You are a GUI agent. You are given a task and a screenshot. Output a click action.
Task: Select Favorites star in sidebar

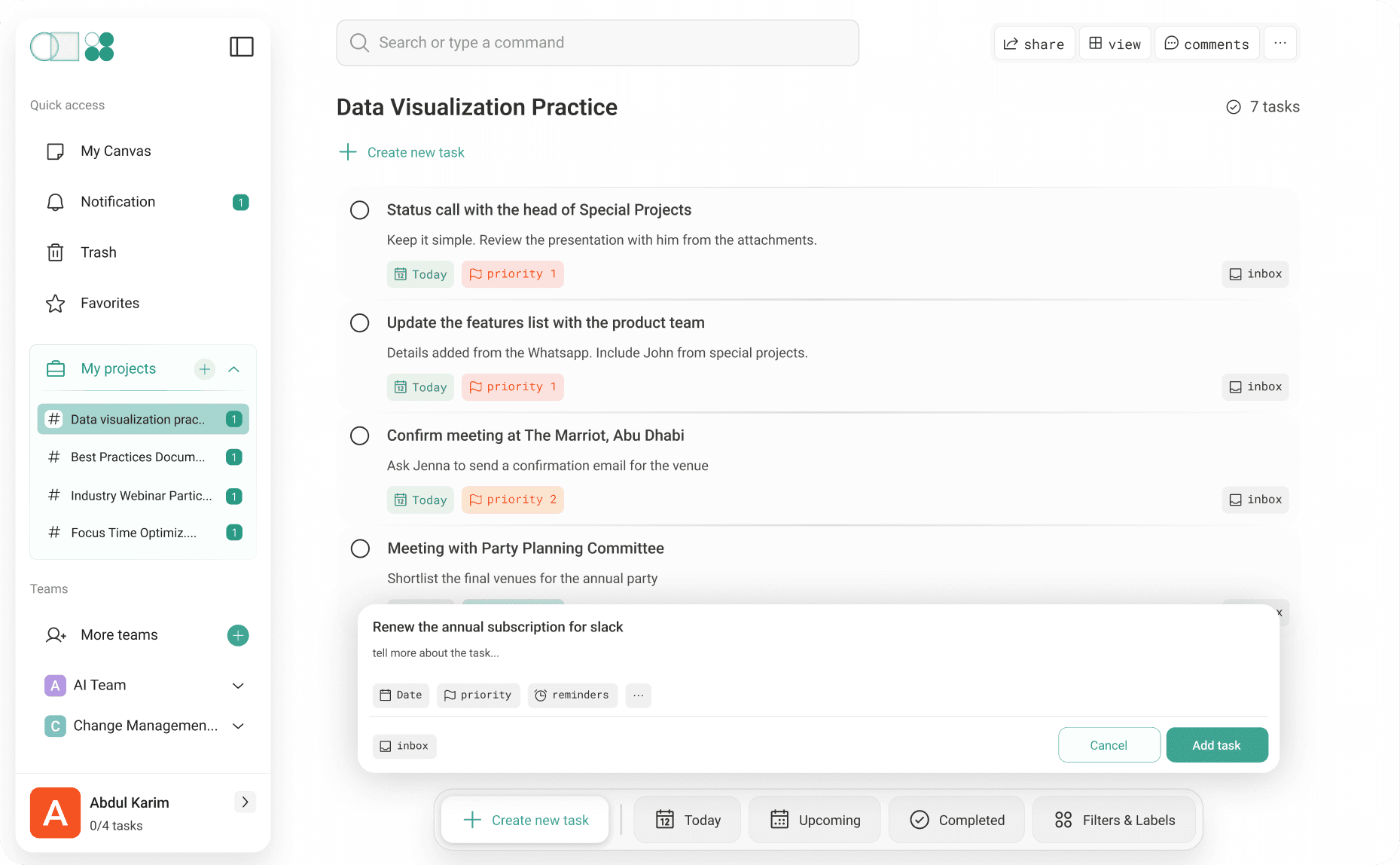pos(109,303)
